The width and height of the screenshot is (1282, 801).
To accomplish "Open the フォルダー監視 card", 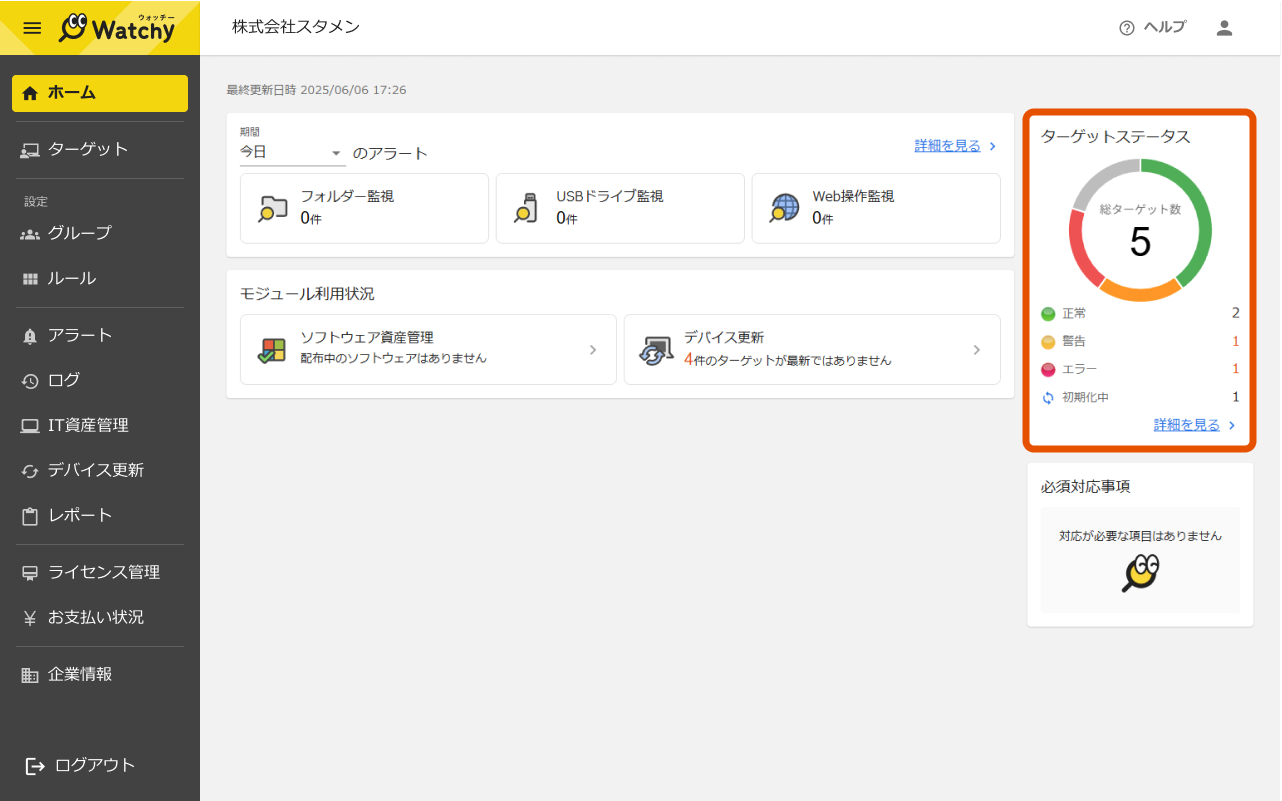I will (365, 208).
